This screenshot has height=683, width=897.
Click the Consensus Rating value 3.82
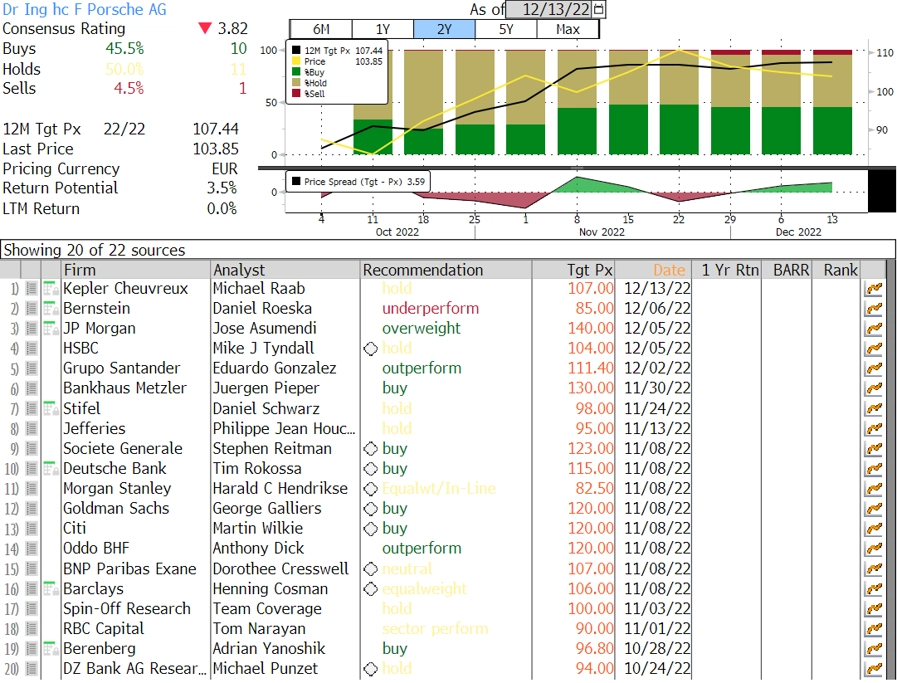point(232,29)
